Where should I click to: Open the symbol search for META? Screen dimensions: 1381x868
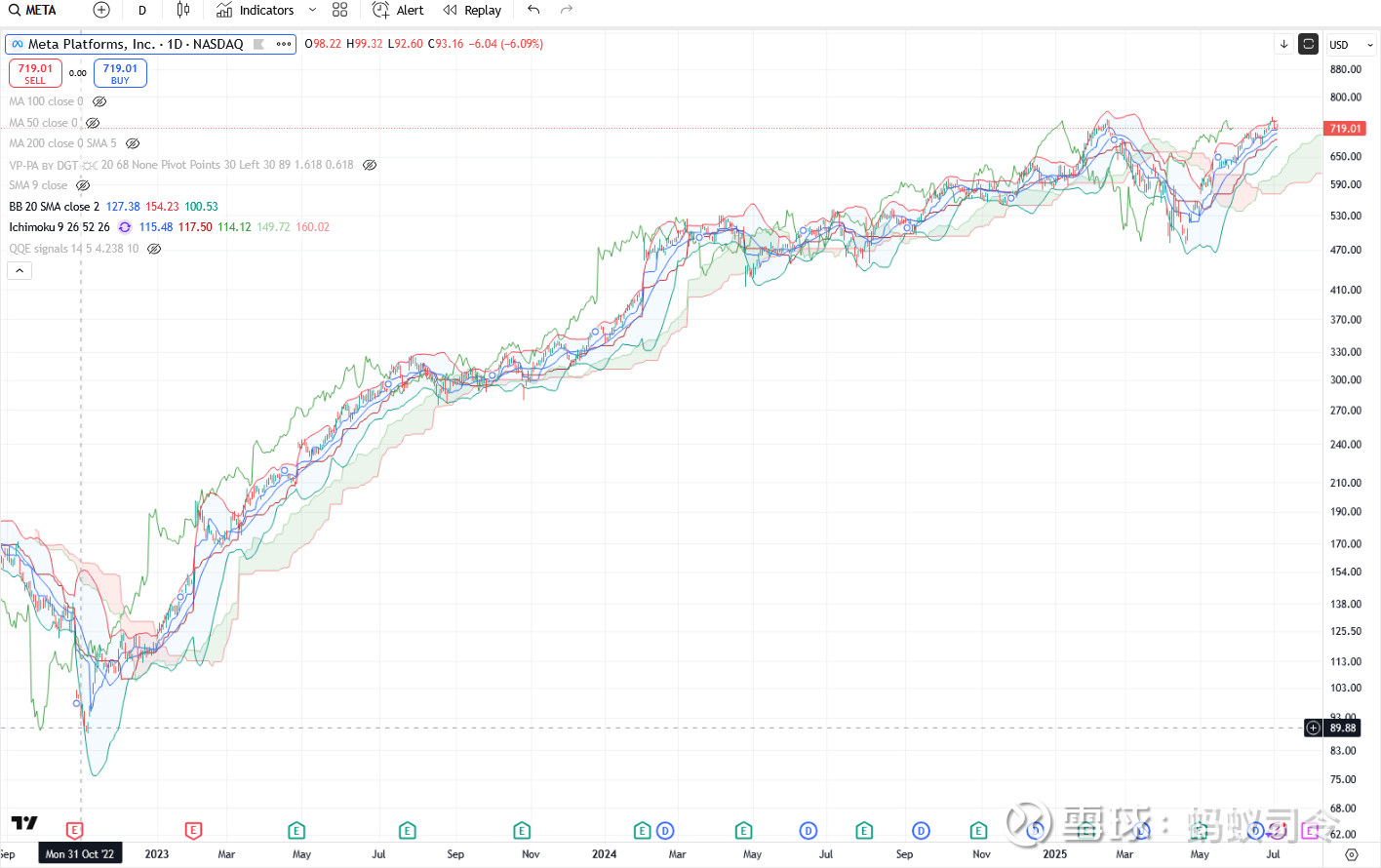click(29, 11)
